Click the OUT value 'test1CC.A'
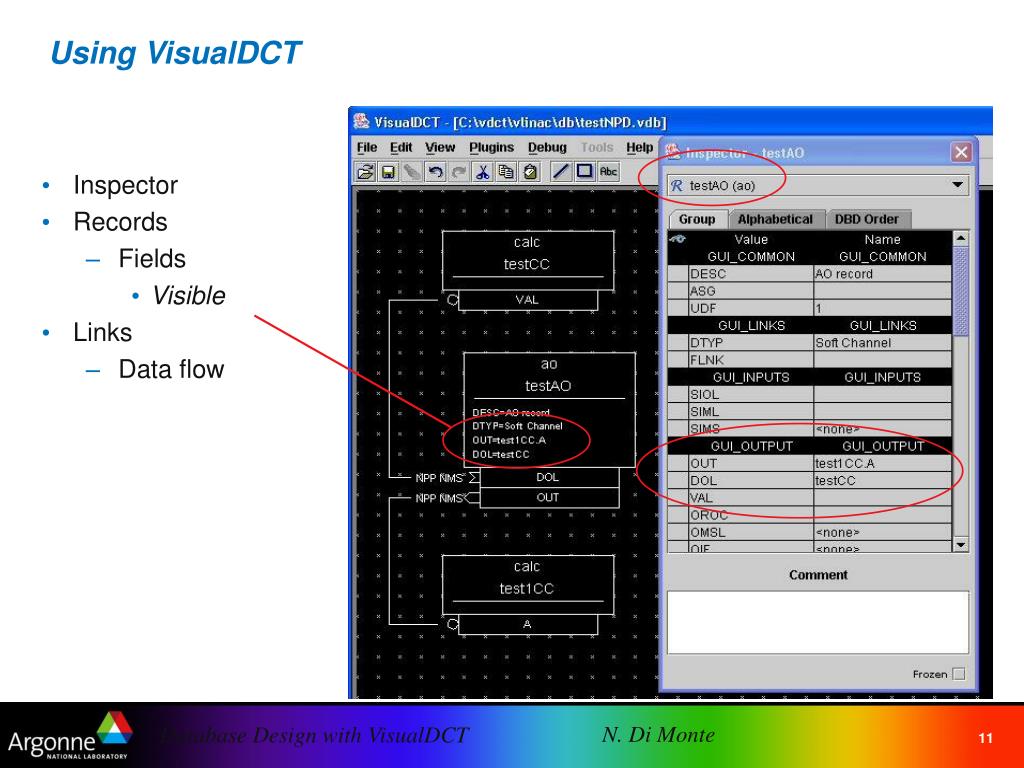Screen dimensions: 1024x768 point(882,463)
